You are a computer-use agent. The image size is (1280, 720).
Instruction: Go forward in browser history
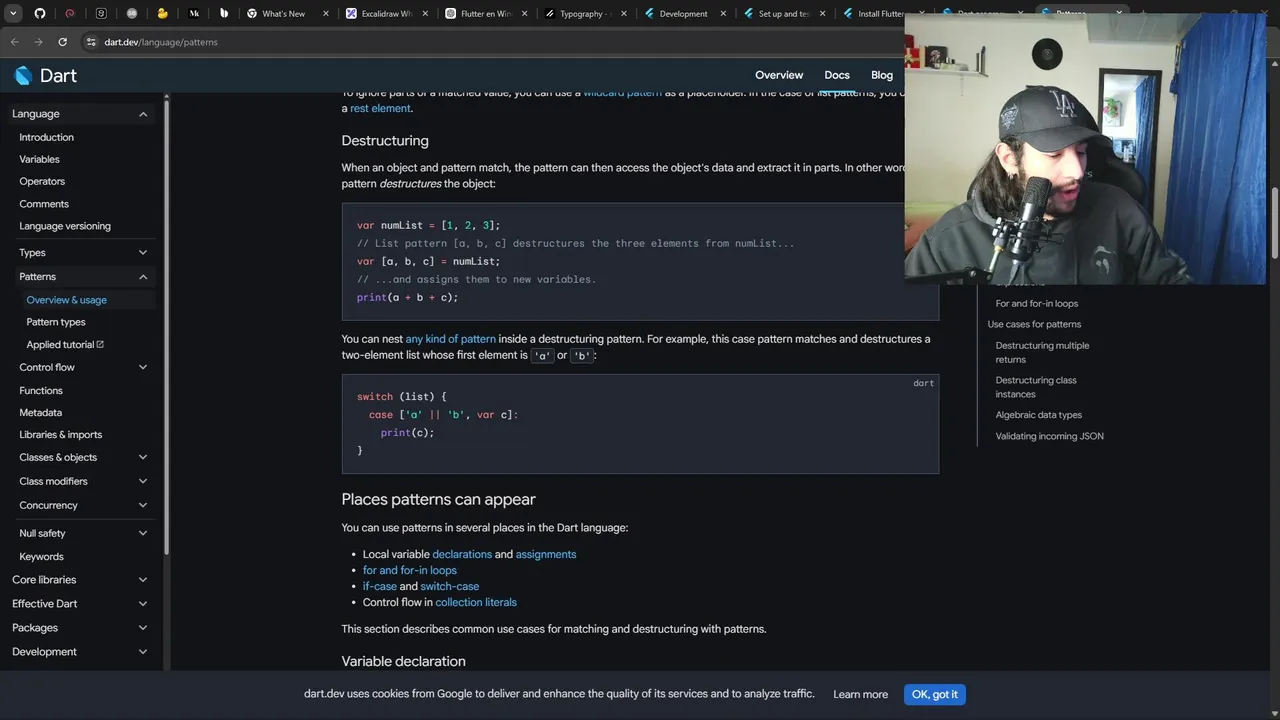pos(38,42)
